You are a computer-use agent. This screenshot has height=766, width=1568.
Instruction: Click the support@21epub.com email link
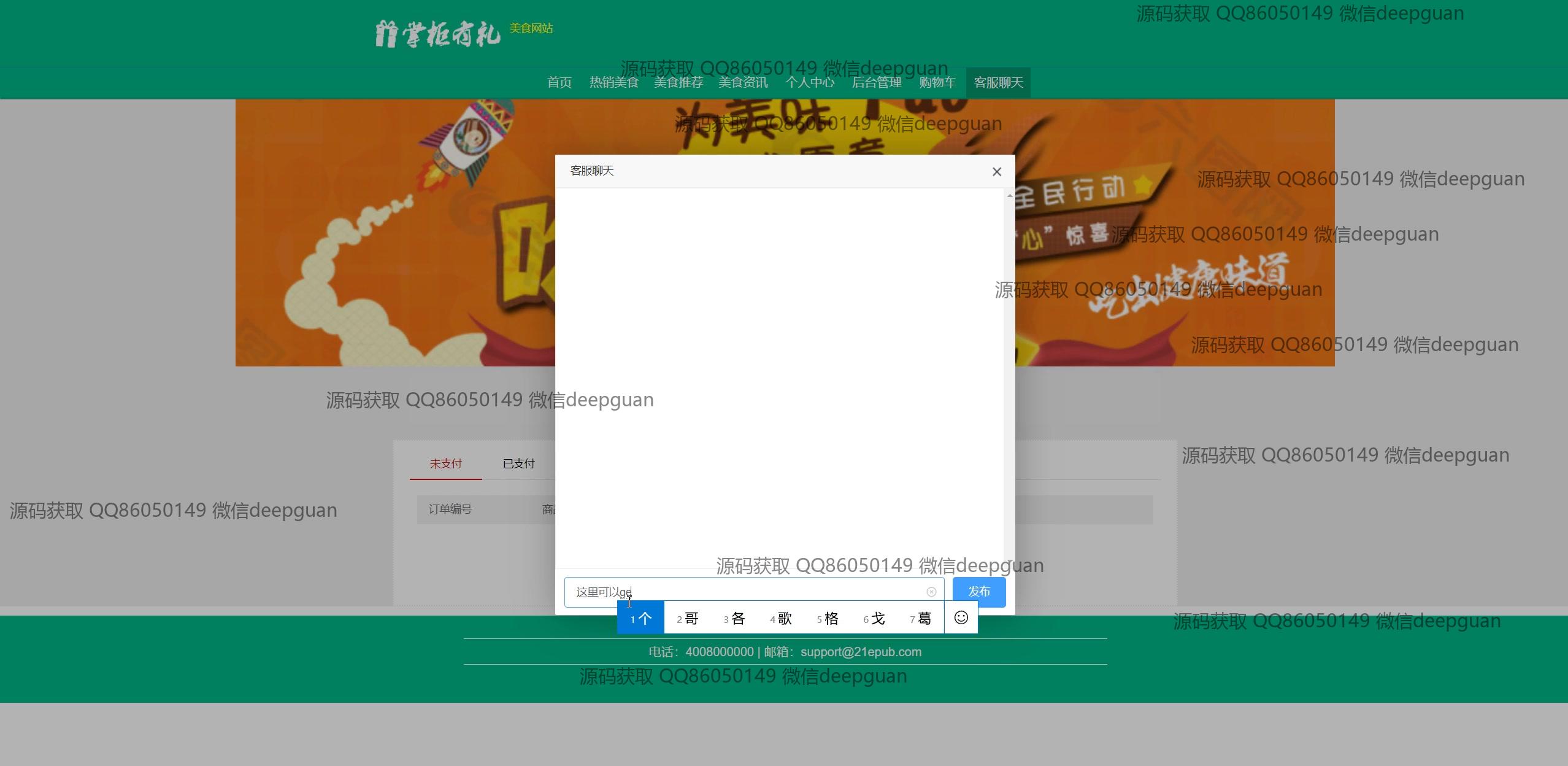click(860, 652)
